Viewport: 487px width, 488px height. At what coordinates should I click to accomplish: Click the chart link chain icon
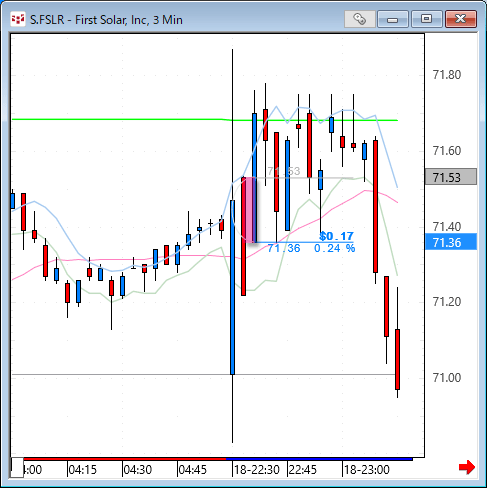(x=360, y=19)
